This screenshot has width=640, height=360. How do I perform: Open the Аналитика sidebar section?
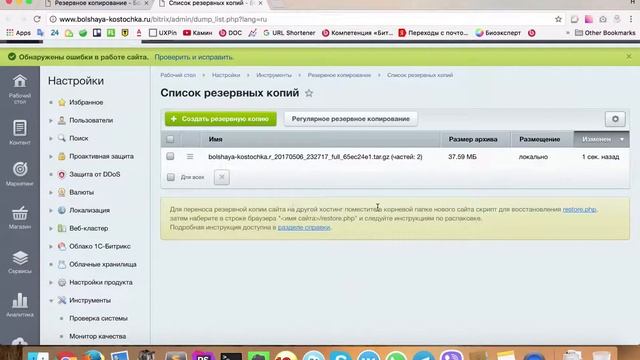20,305
